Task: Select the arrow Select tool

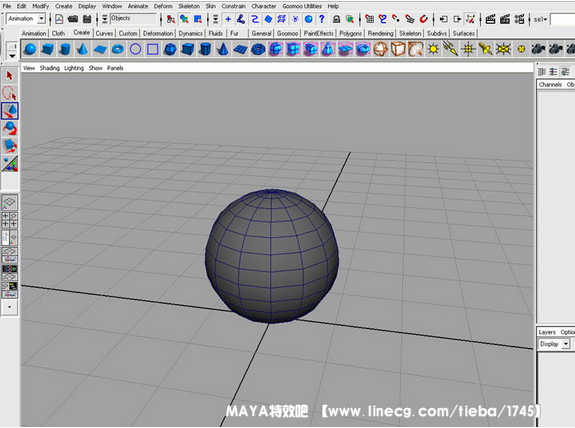Action: coord(10,76)
